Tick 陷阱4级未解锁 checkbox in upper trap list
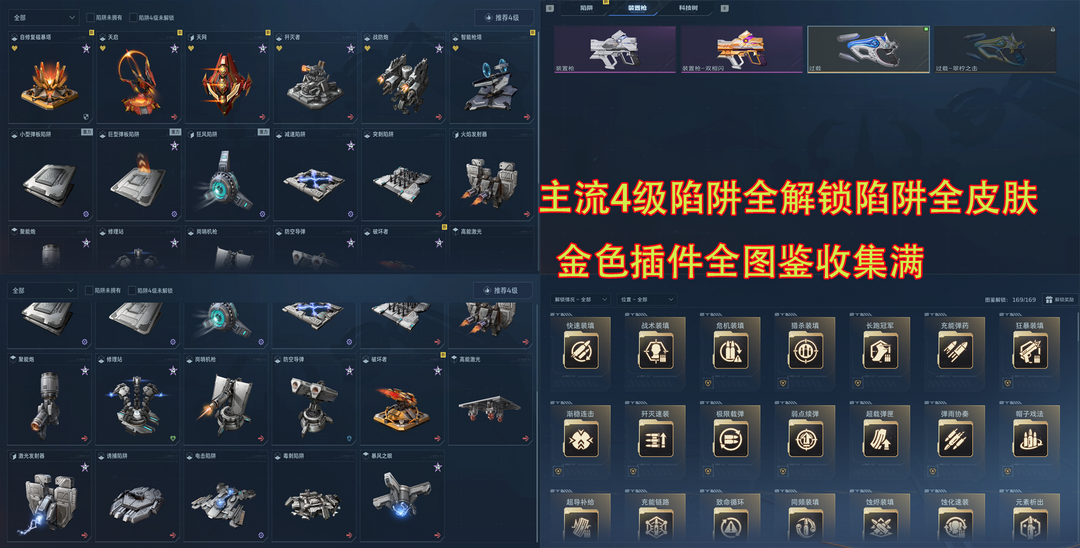Viewport: 1080px width, 548px height. click(x=132, y=17)
